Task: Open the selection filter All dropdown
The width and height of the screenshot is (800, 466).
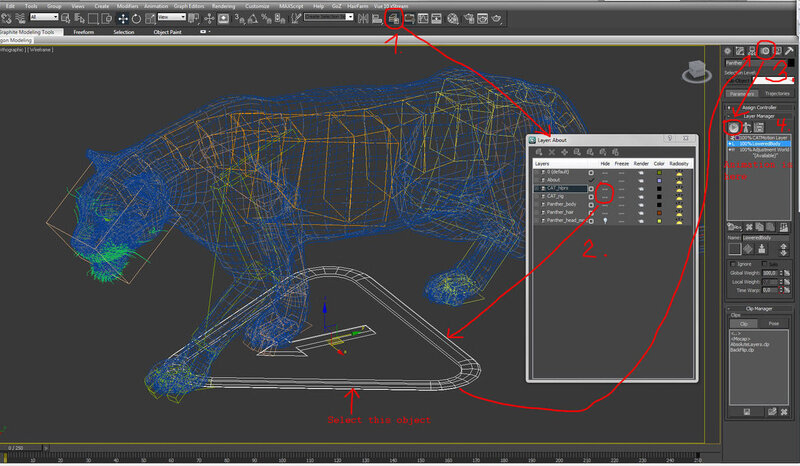Action: [x=45, y=18]
